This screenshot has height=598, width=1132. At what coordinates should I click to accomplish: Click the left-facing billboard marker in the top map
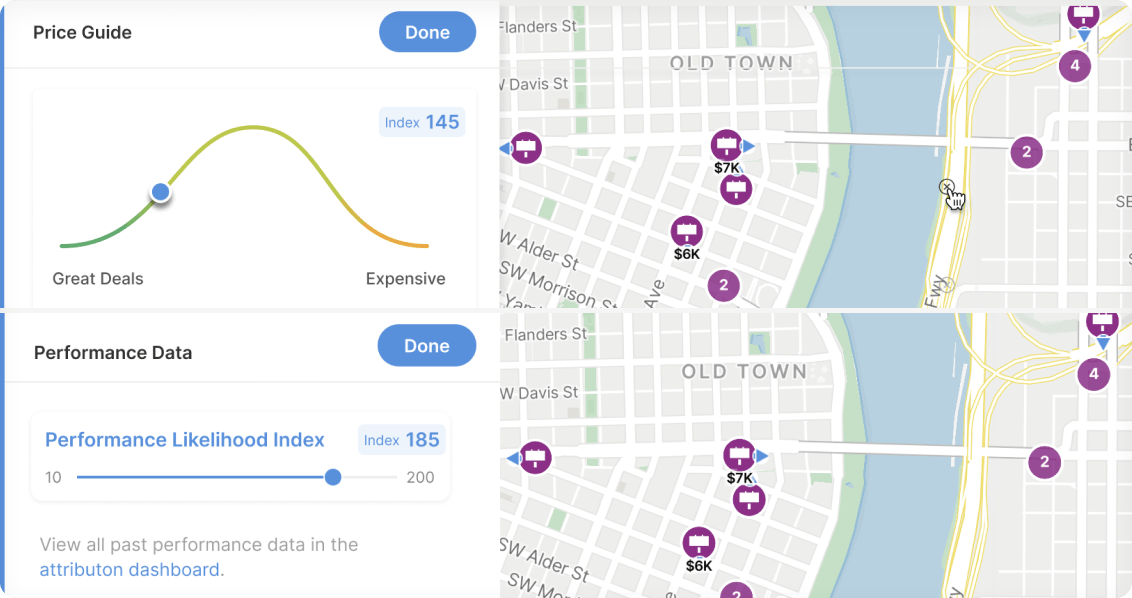click(526, 148)
